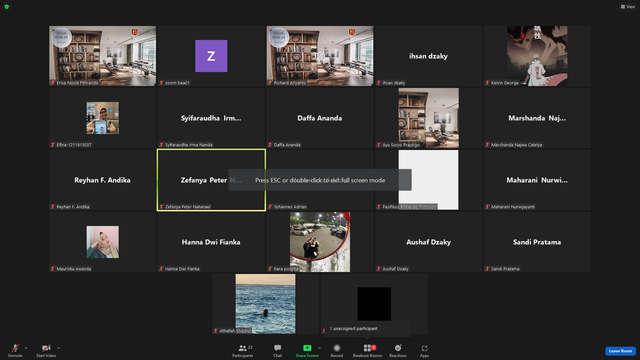Open the Apps panel
The image size is (640, 360).
(424, 350)
